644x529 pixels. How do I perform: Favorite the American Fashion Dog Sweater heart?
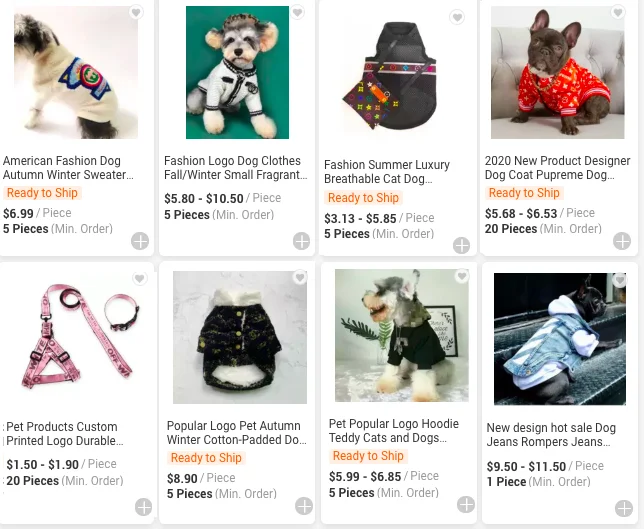tap(136, 13)
